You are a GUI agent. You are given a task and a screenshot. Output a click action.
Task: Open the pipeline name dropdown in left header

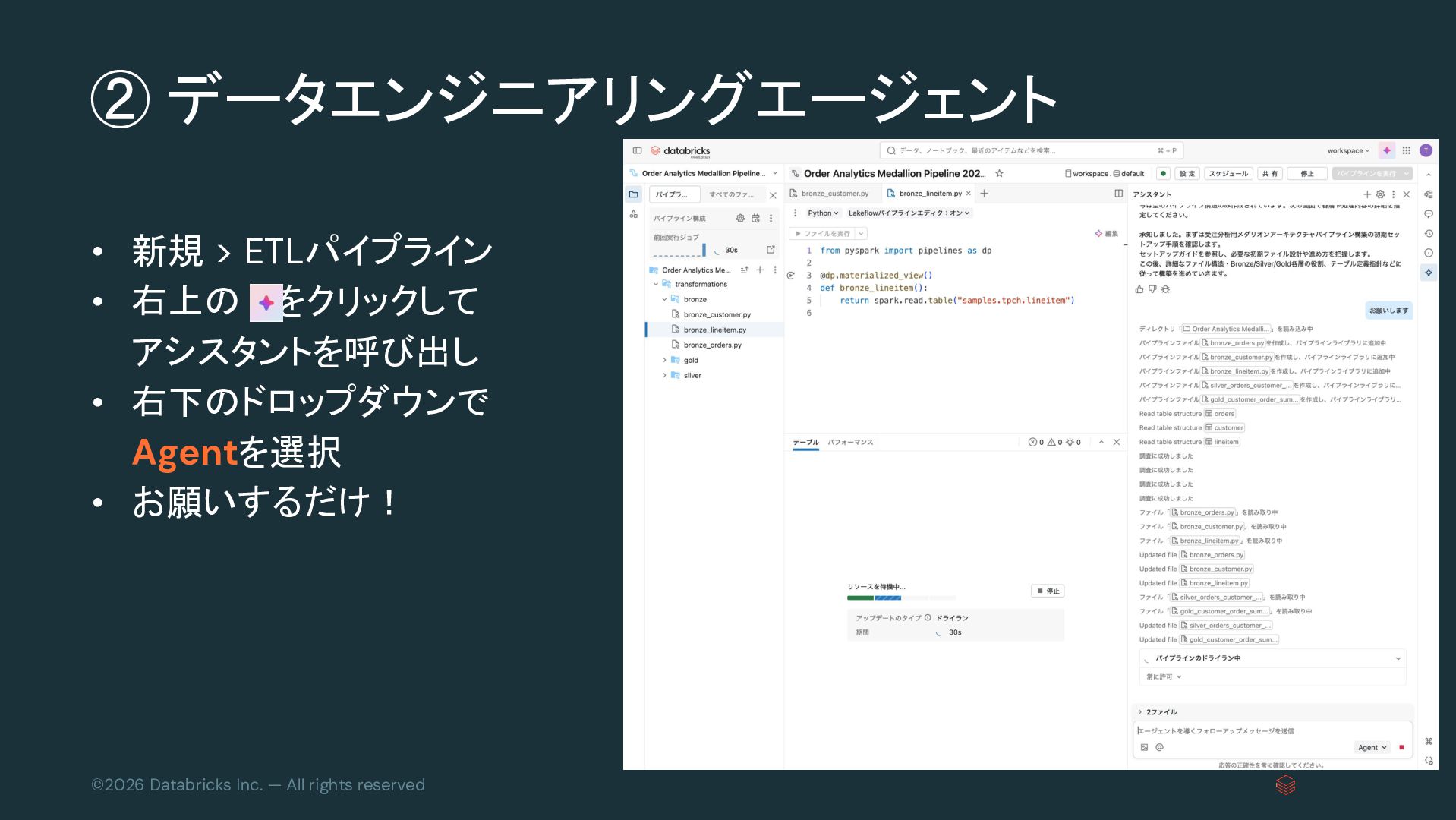click(x=775, y=173)
